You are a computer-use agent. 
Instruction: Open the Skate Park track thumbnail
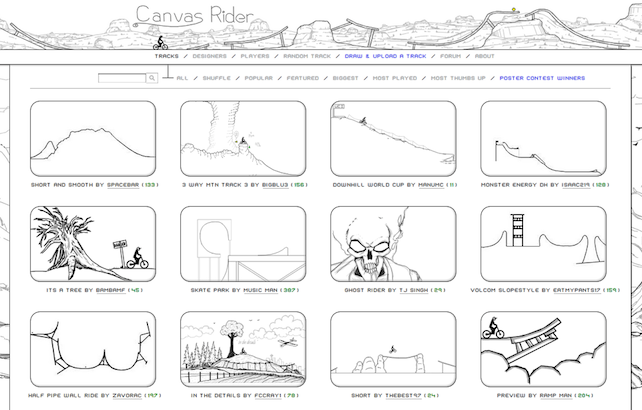pos(243,243)
